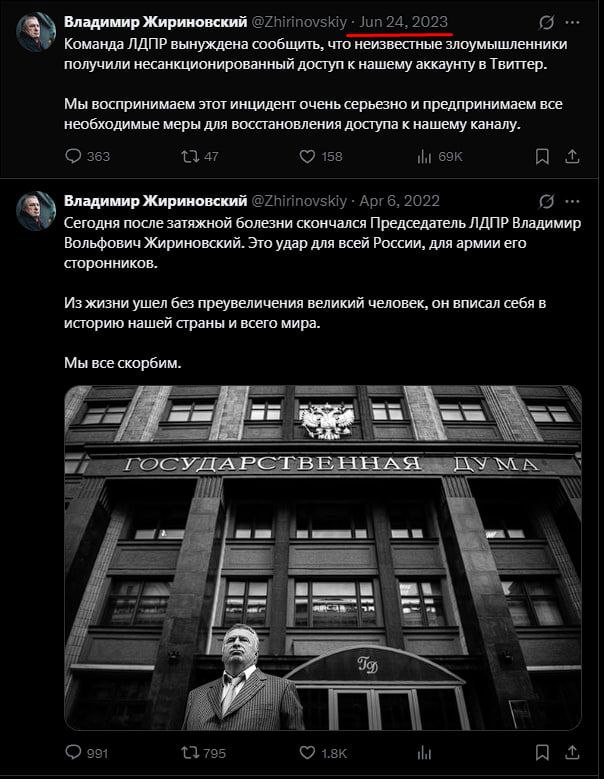This screenshot has height=779, width=604.
Task: Open more options on first tweet
Action: pyautogui.click(x=572, y=22)
